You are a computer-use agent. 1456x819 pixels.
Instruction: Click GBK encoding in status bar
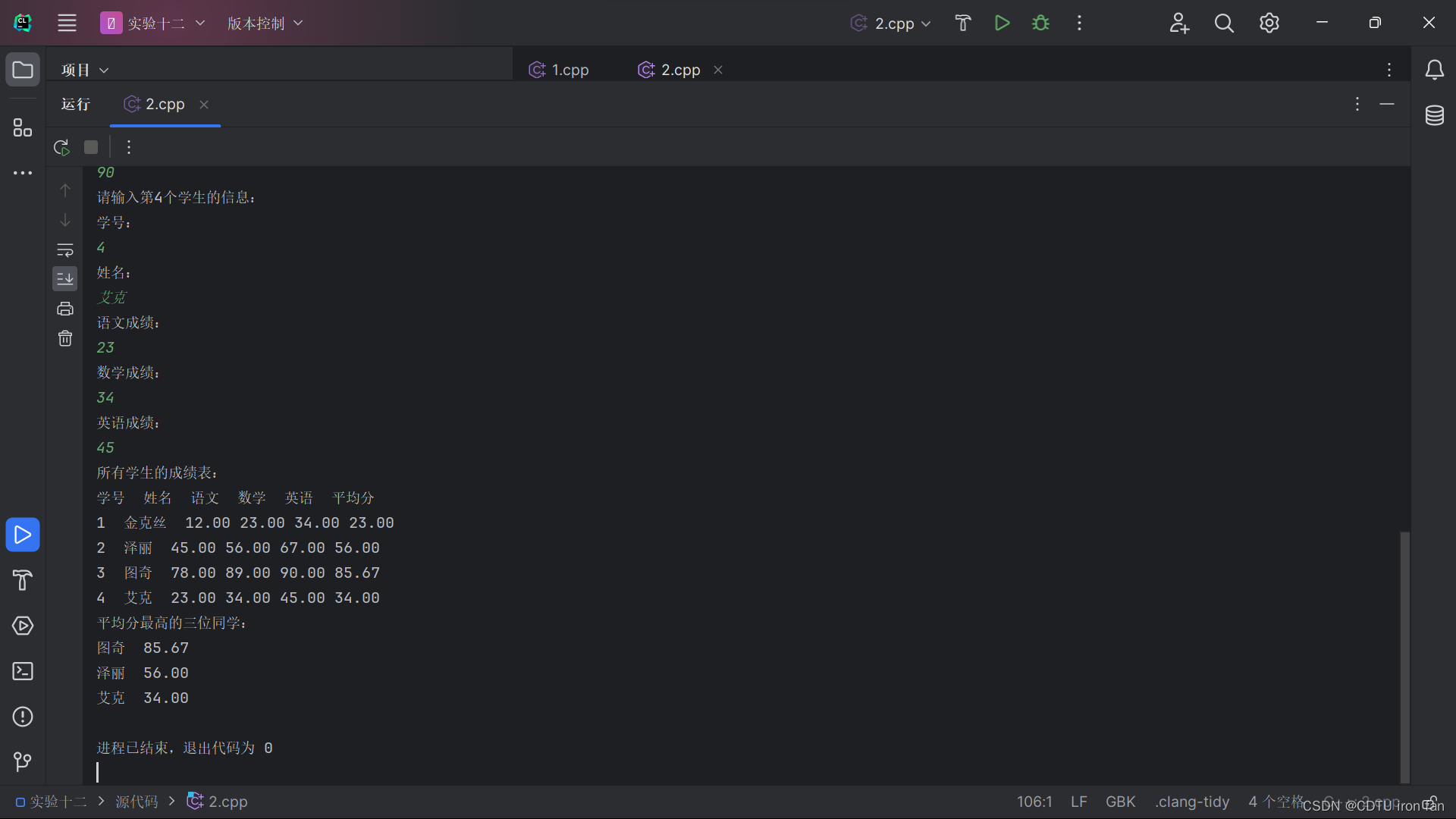[x=1120, y=802]
